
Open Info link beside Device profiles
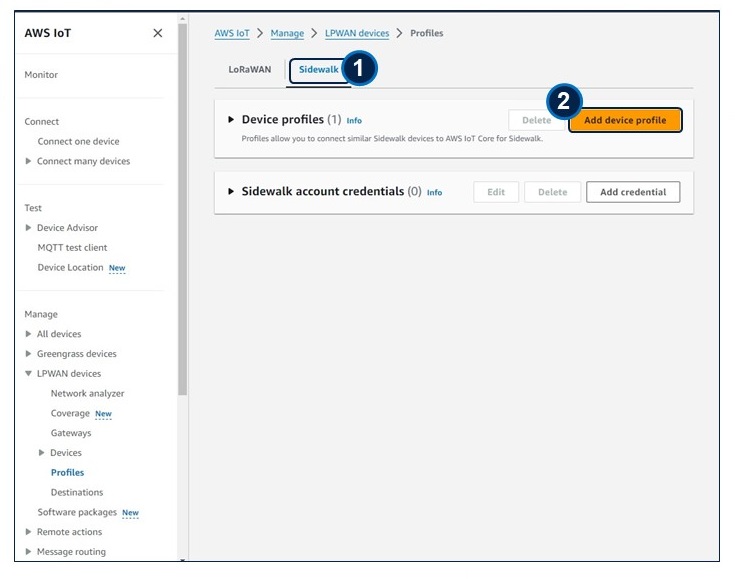(x=354, y=120)
